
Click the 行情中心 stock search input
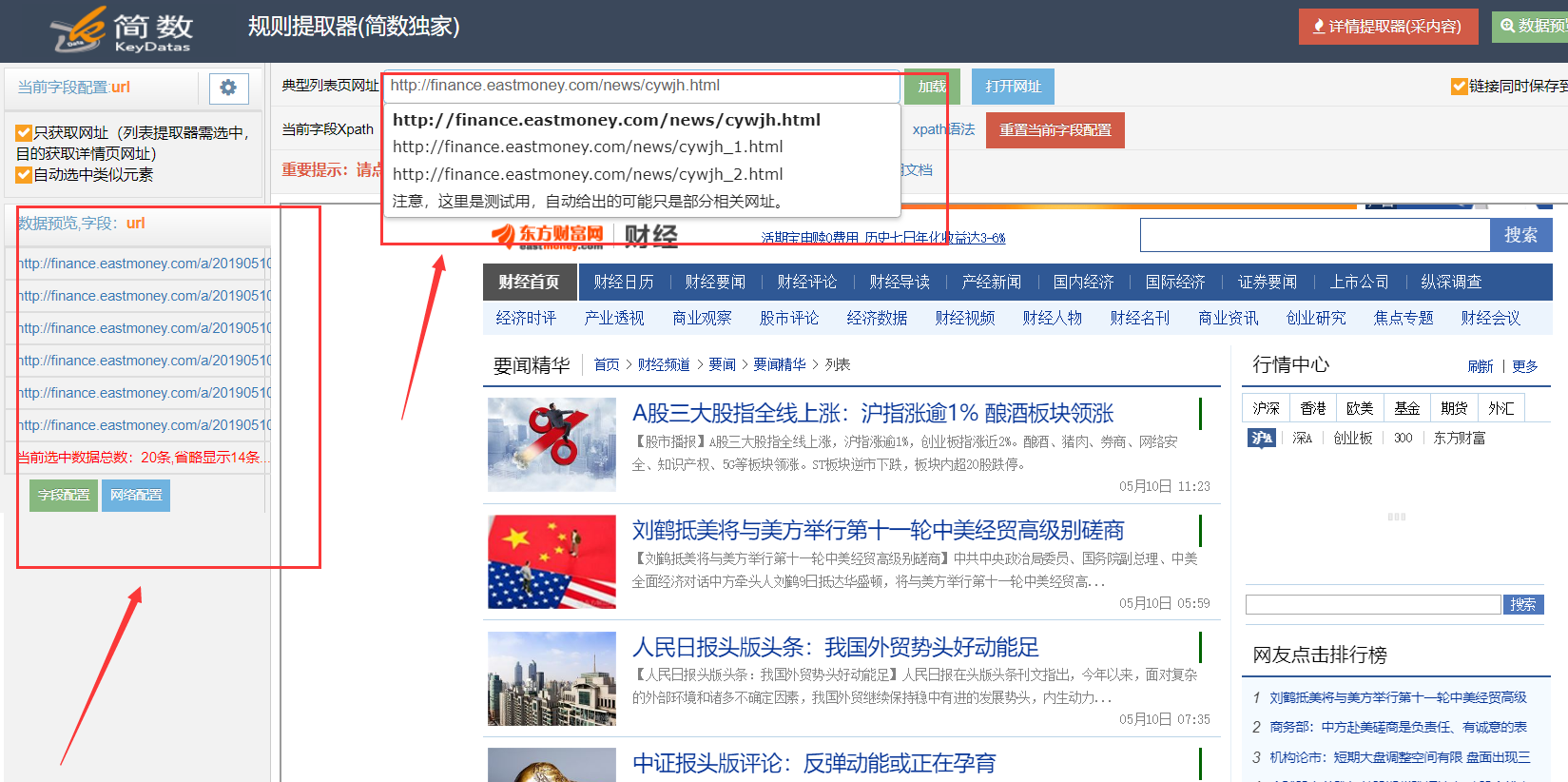tap(1373, 604)
